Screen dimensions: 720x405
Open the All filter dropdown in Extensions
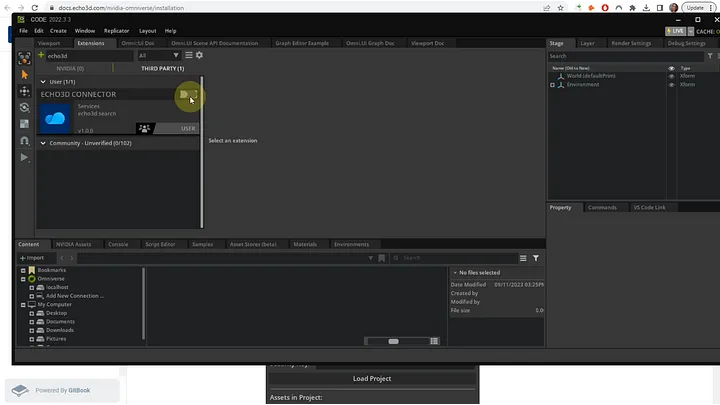(x=158, y=56)
